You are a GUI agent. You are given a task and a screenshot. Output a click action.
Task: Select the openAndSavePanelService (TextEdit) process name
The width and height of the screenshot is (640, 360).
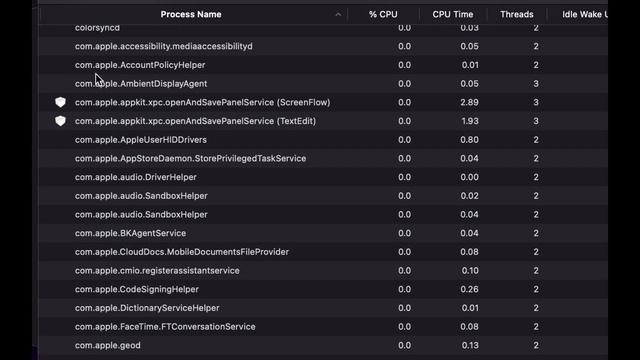point(195,121)
